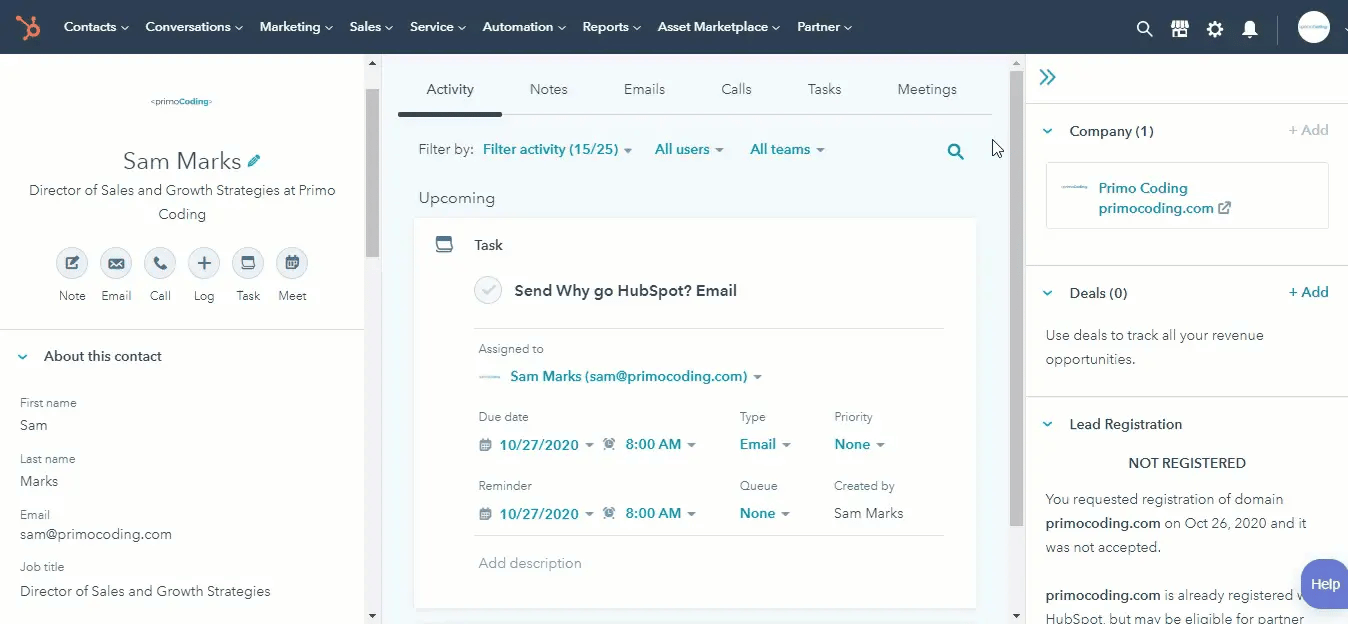Open the notifications bell
This screenshot has height=624, width=1348.
pyautogui.click(x=1250, y=29)
